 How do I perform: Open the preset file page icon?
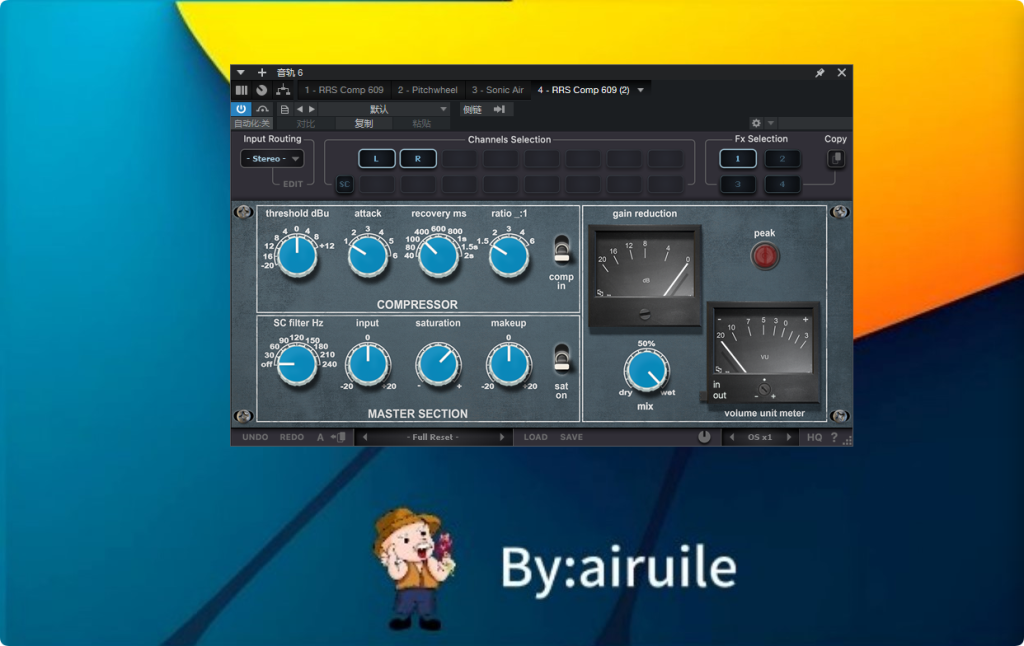(285, 109)
